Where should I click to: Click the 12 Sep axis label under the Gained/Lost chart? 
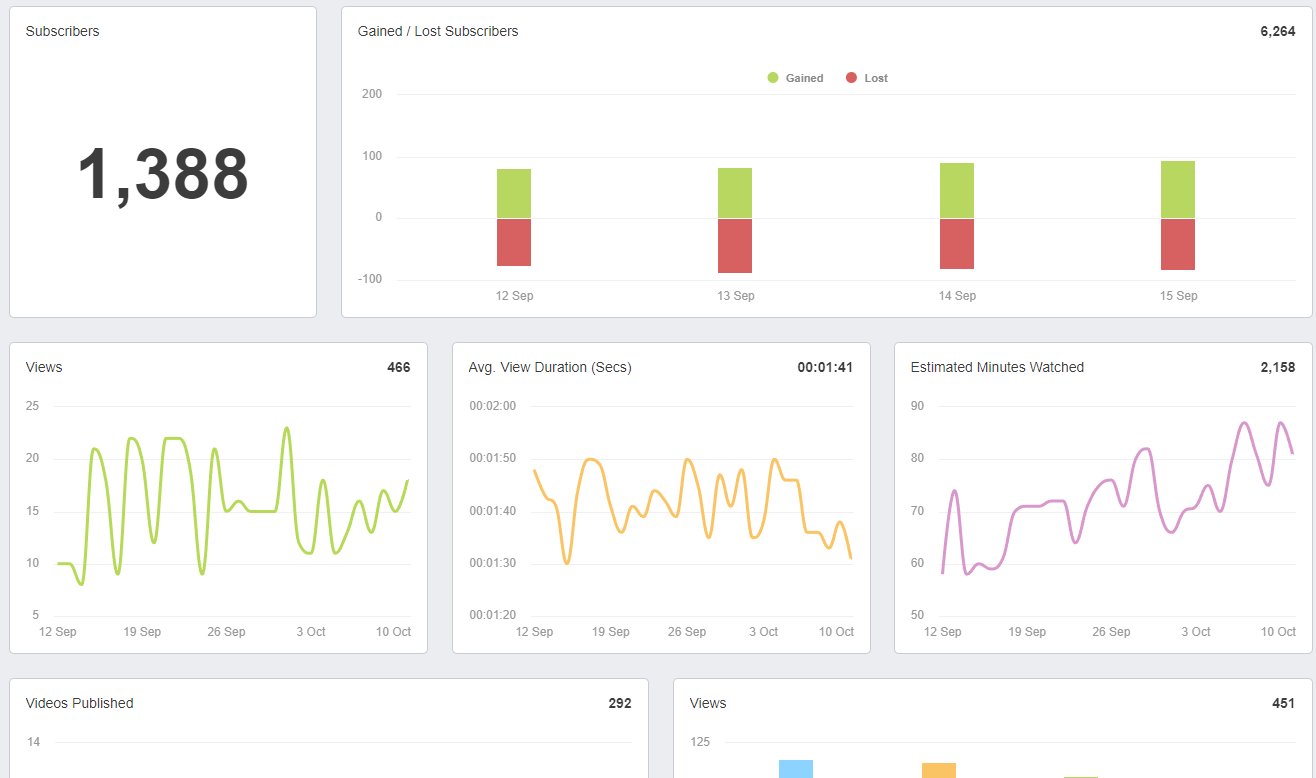513,295
